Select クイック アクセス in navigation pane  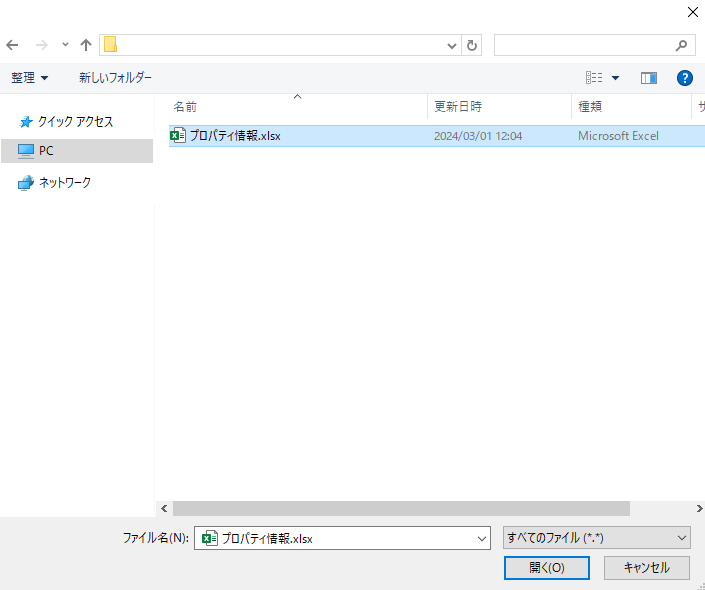[x=75, y=122]
